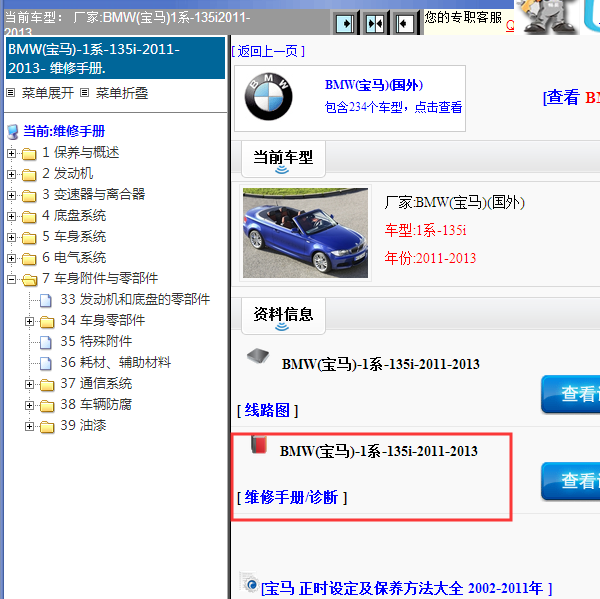Click page icon for 33 发动机和底盘的零部件
The height and width of the screenshot is (599, 600).
pyautogui.click(x=46, y=300)
